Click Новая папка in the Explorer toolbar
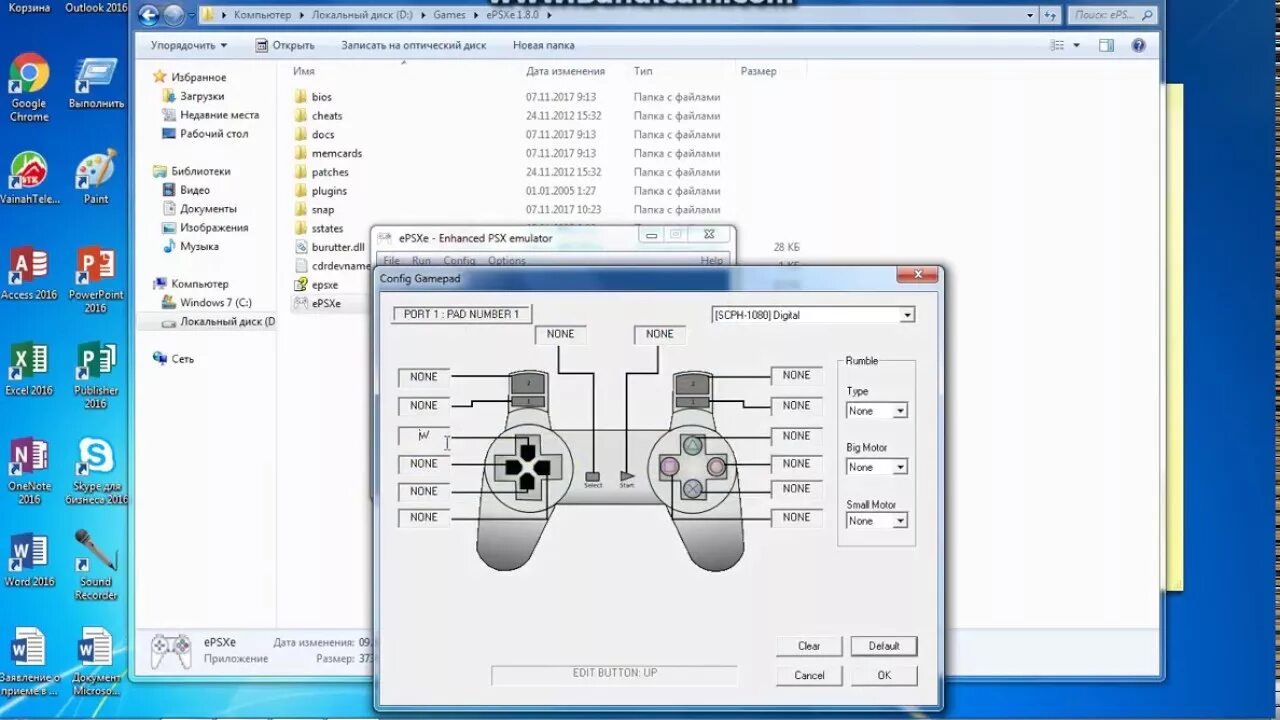Viewport: 1280px width, 720px height. (x=543, y=45)
